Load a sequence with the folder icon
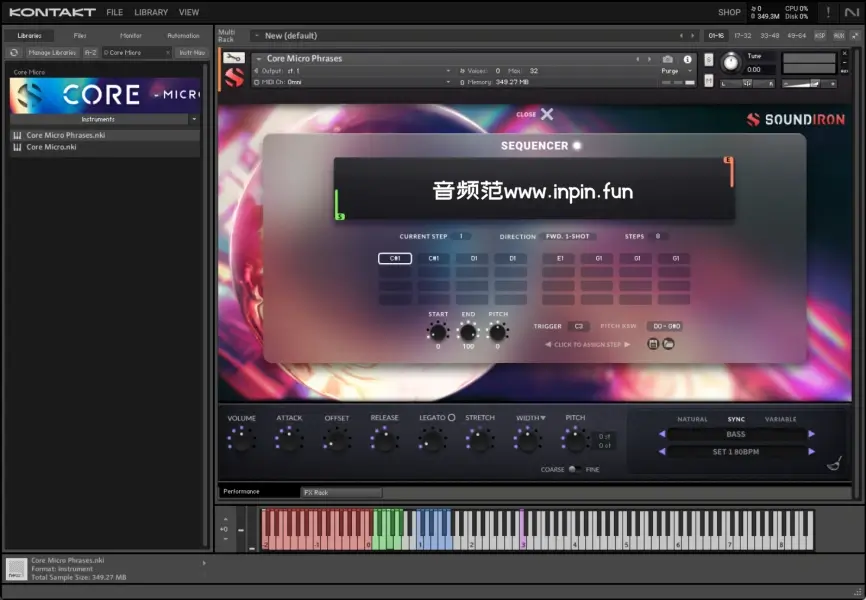The height and width of the screenshot is (600, 866). tap(668, 344)
